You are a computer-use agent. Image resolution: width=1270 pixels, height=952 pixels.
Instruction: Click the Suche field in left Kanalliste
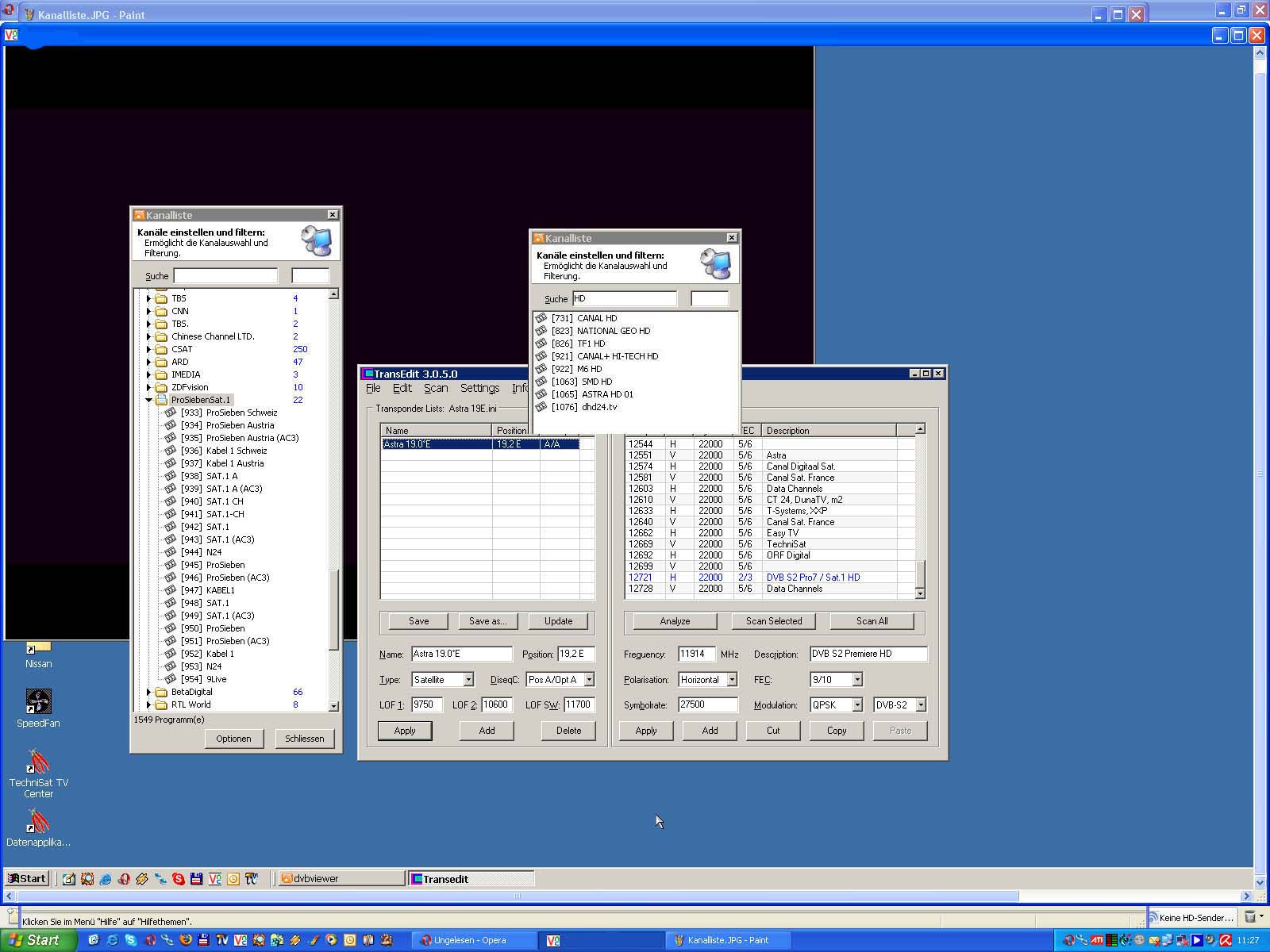(226, 276)
